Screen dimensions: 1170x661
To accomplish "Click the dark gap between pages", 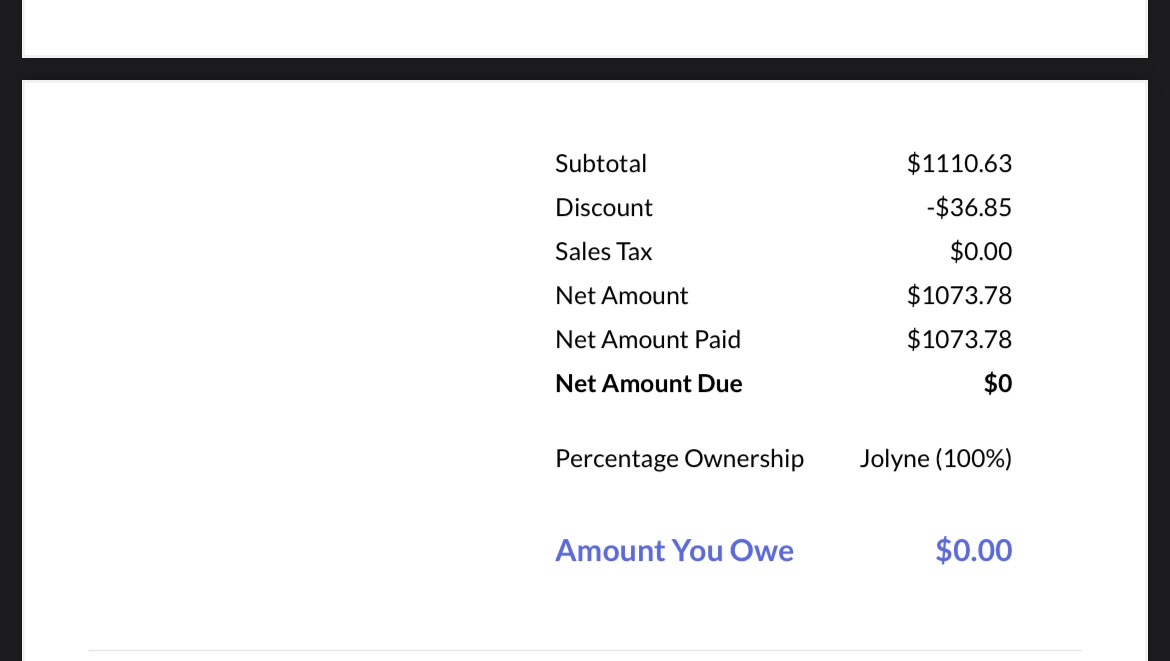I will point(585,69).
